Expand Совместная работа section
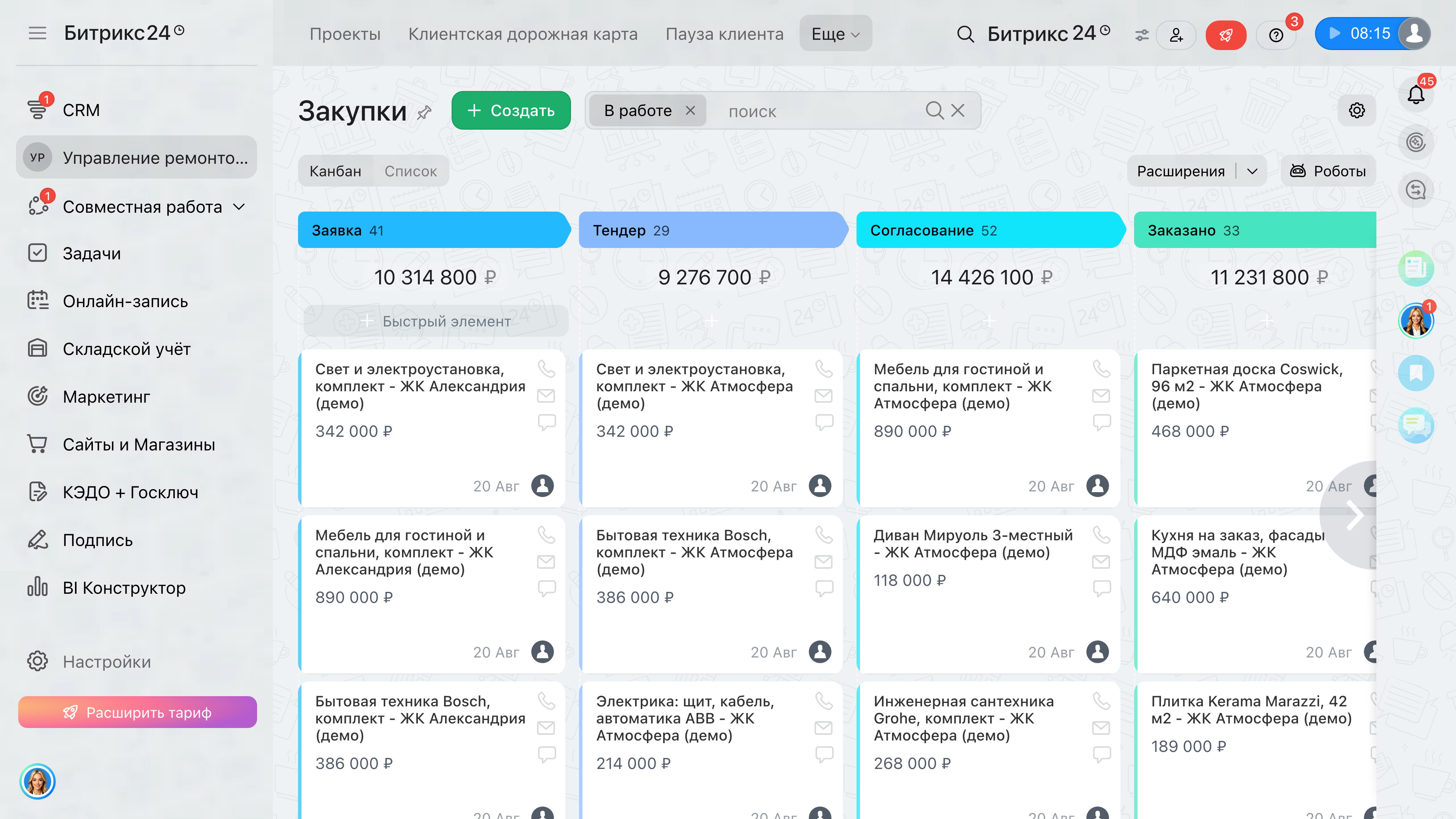 pyautogui.click(x=240, y=207)
